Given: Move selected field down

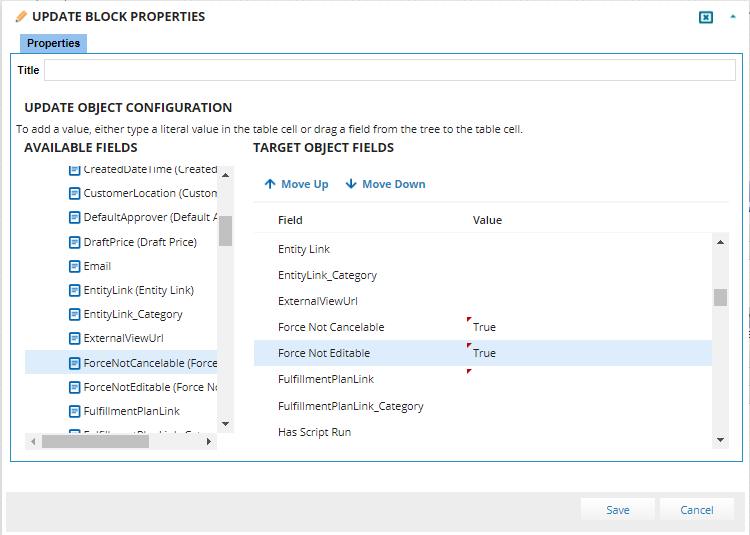Looking at the screenshot, I should tap(385, 184).
